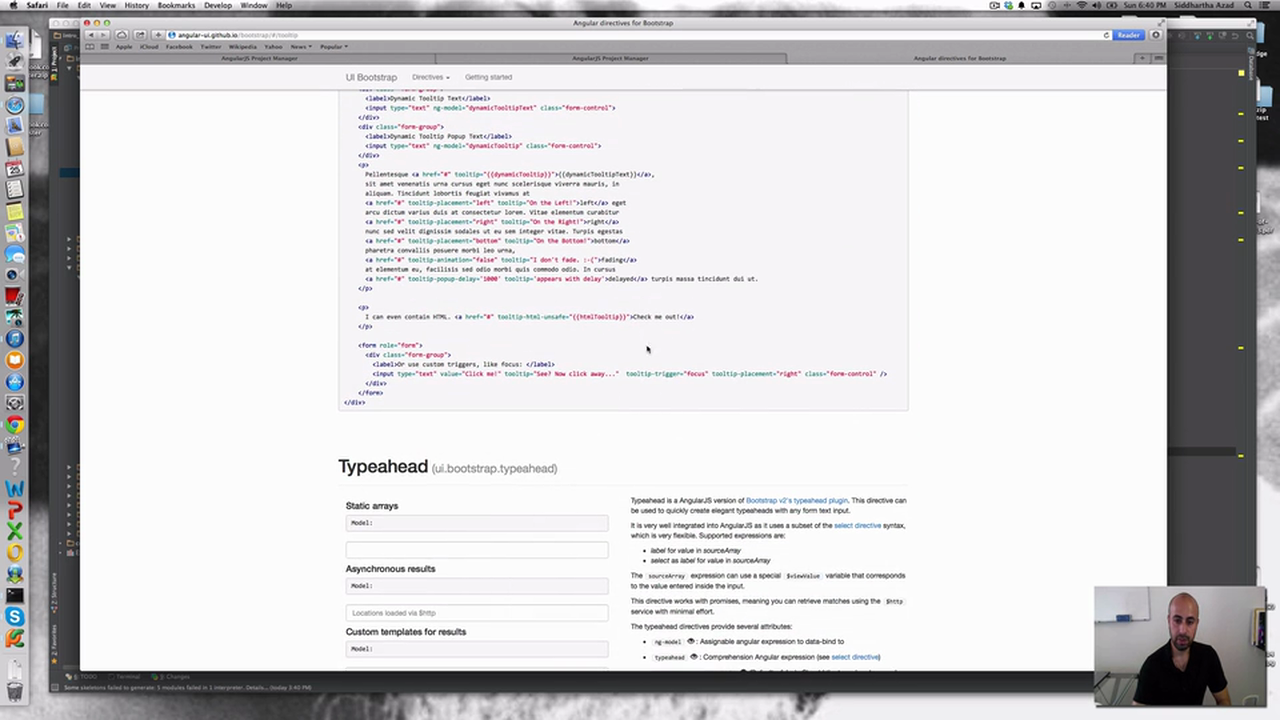Viewport: 1280px width, 720px height.
Task: Click the Sun 6:40 PM clock
Action: point(1147,6)
